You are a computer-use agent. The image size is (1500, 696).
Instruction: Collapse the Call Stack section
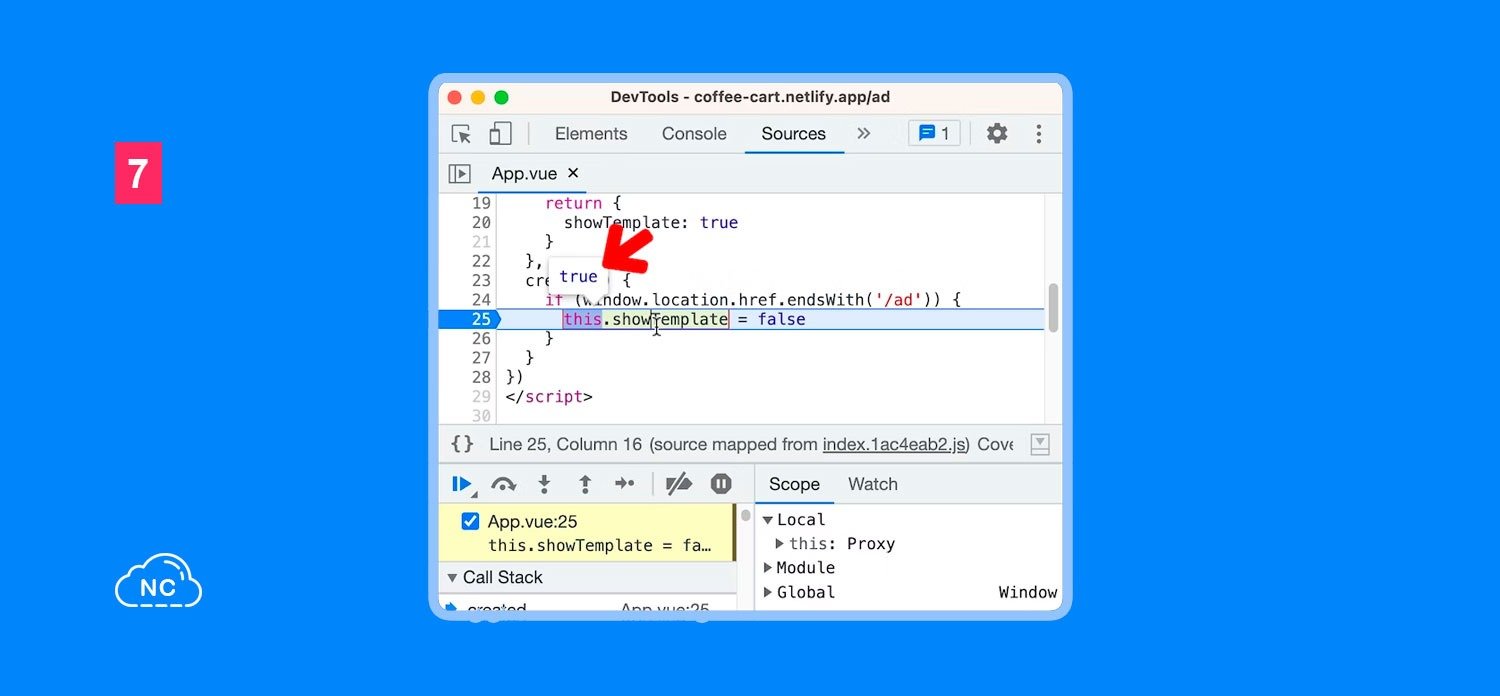tap(452, 578)
